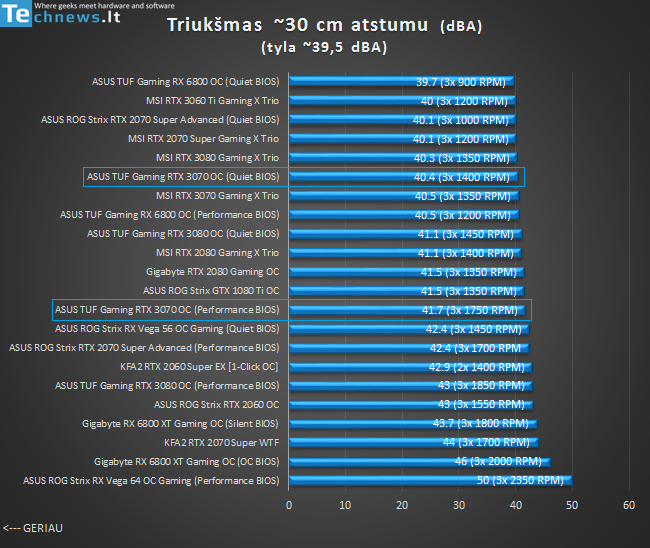Click the bar labeled '40.5 (3x 1200 RPM)'

pyautogui.click(x=404, y=215)
